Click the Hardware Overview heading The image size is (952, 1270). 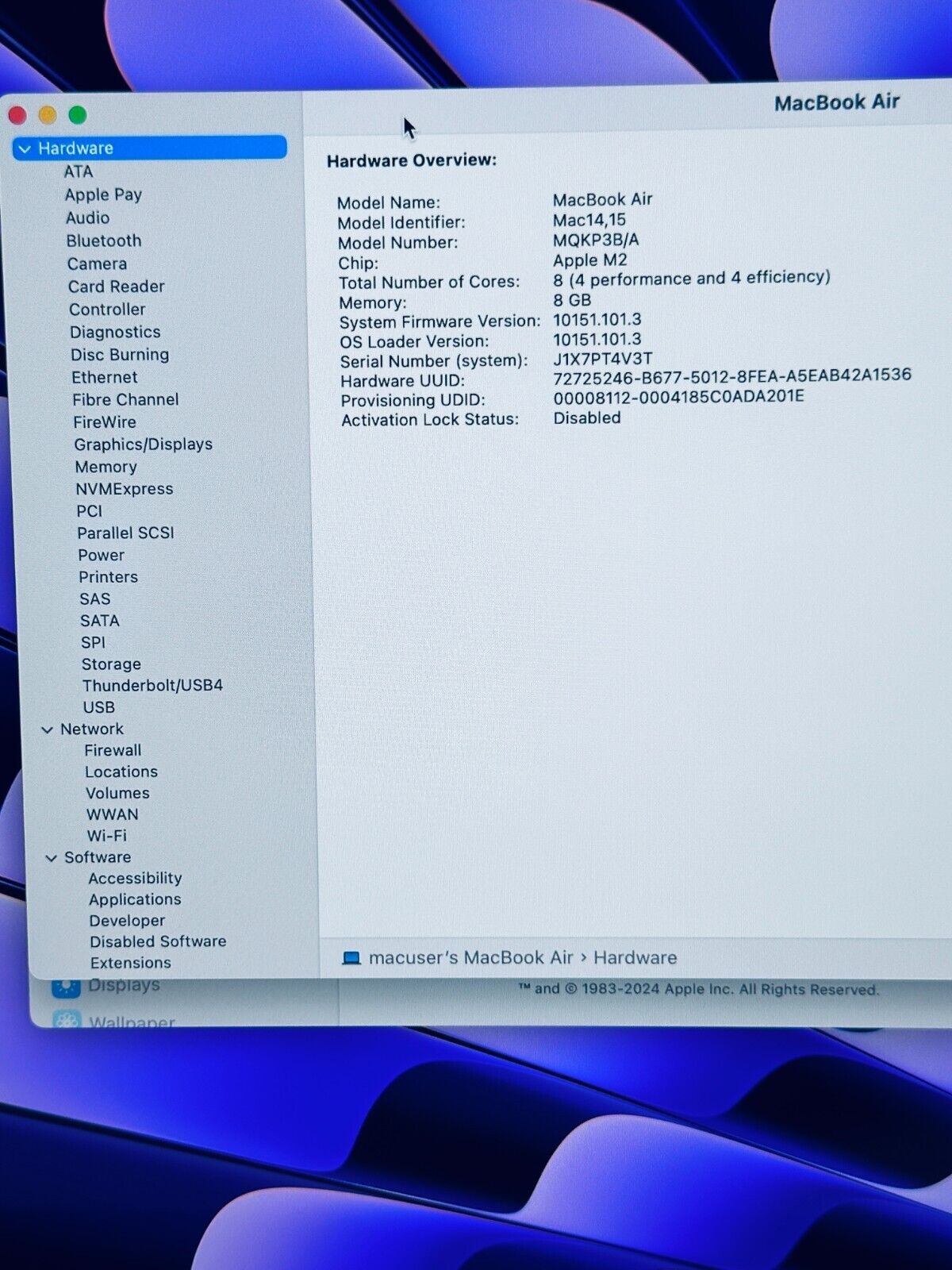[x=412, y=160]
